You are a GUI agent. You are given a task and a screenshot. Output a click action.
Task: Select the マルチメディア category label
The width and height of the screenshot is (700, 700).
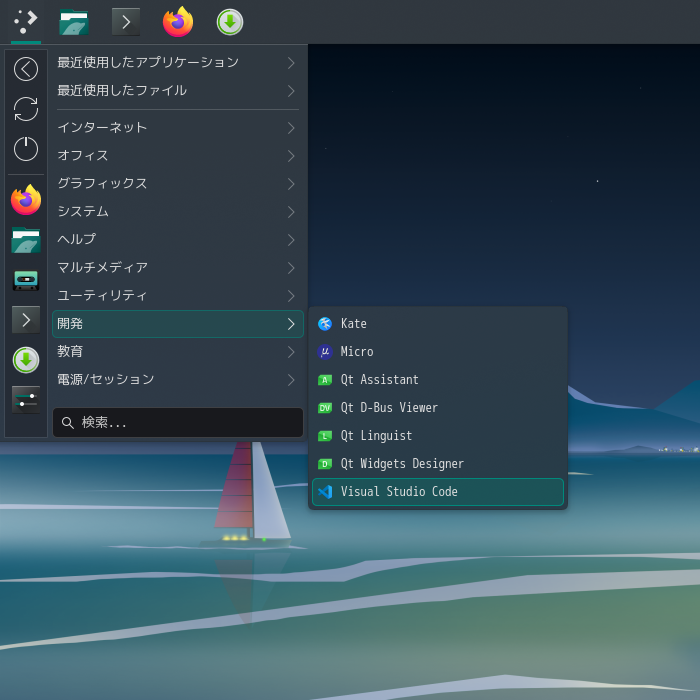click(x=102, y=267)
